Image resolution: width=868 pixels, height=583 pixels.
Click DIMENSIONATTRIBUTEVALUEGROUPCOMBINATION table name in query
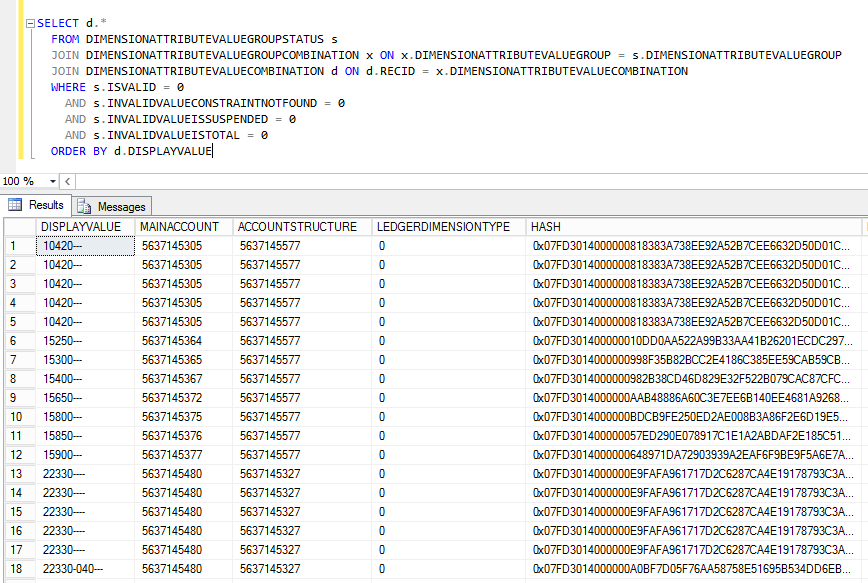[x=223, y=55]
